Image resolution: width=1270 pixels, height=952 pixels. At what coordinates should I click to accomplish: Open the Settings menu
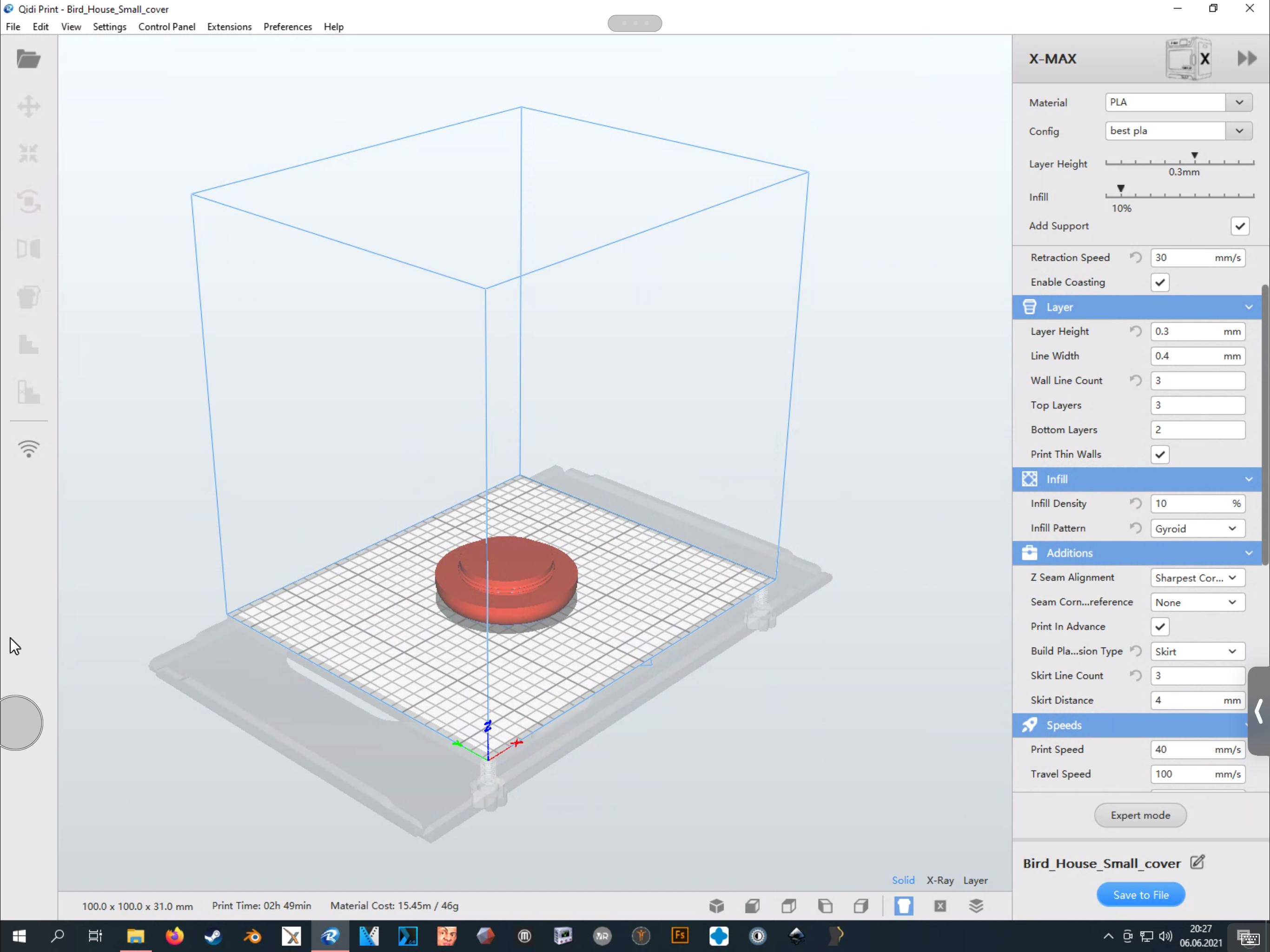tap(110, 26)
